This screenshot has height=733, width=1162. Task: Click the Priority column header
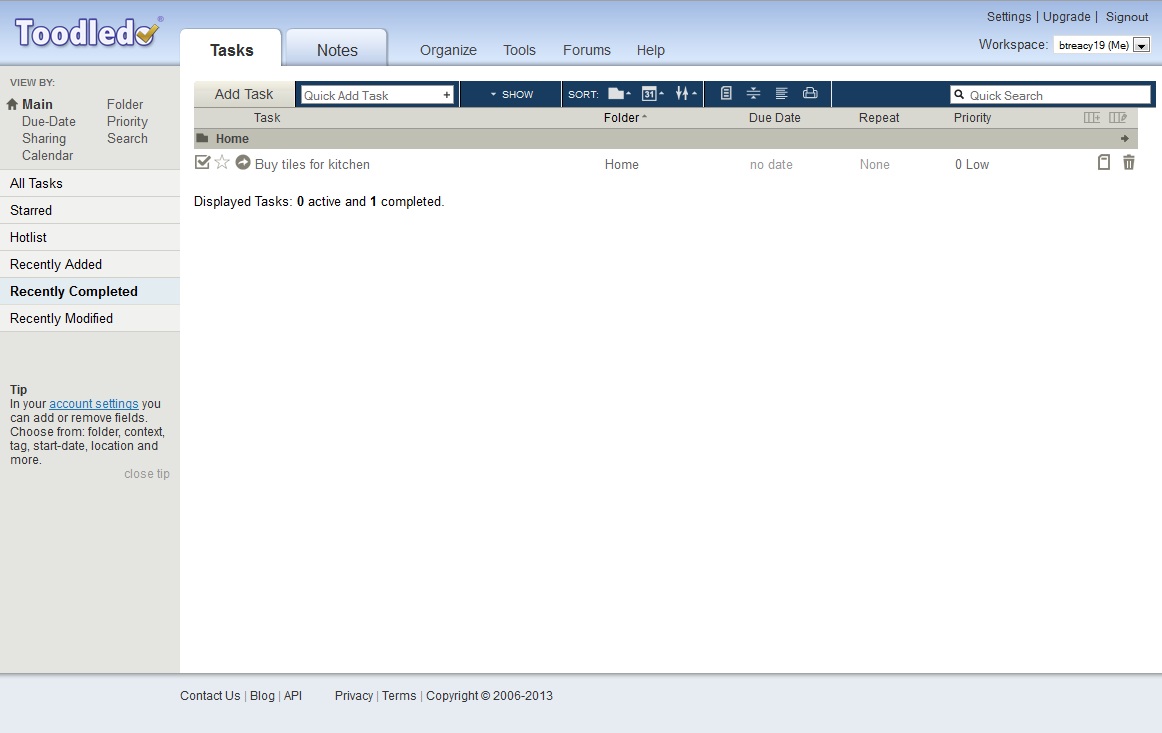972,118
